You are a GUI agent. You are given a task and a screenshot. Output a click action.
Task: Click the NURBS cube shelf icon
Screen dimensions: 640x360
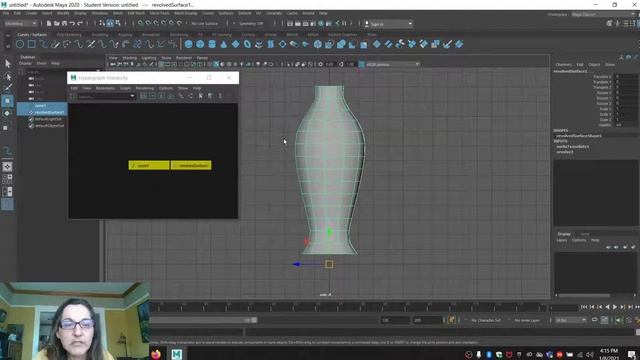(200, 44)
